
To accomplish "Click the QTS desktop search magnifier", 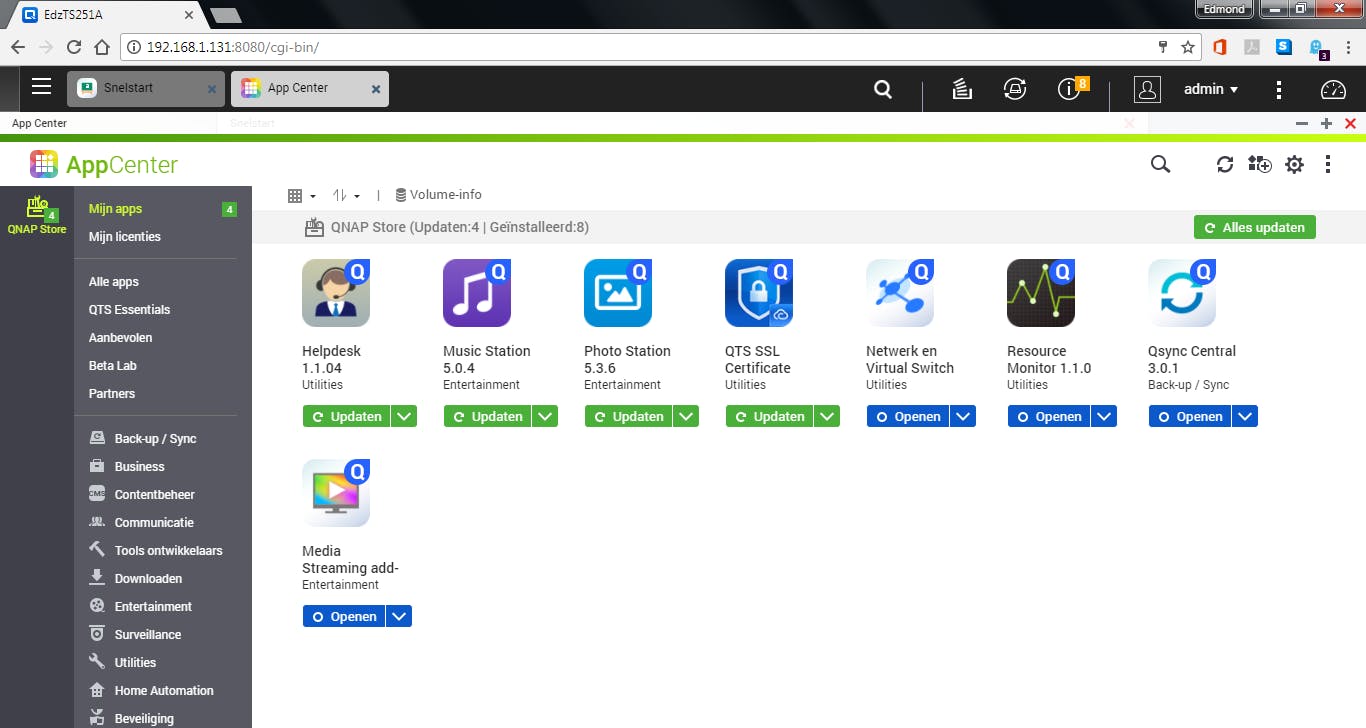I will (883, 89).
